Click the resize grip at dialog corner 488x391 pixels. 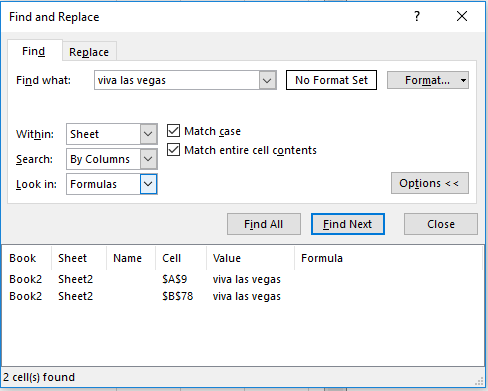(x=479, y=381)
